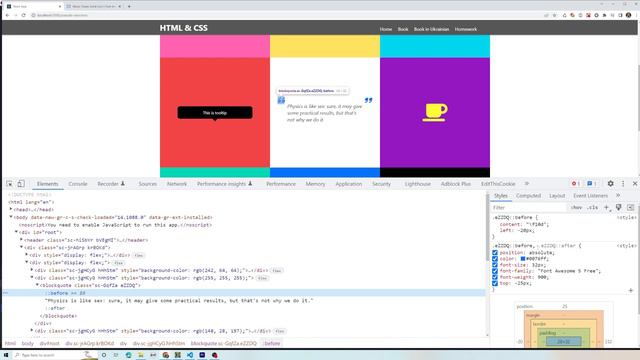This screenshot has height=360, width=640.
Task: Disable the font-family declaration
Action: (495, 271)
